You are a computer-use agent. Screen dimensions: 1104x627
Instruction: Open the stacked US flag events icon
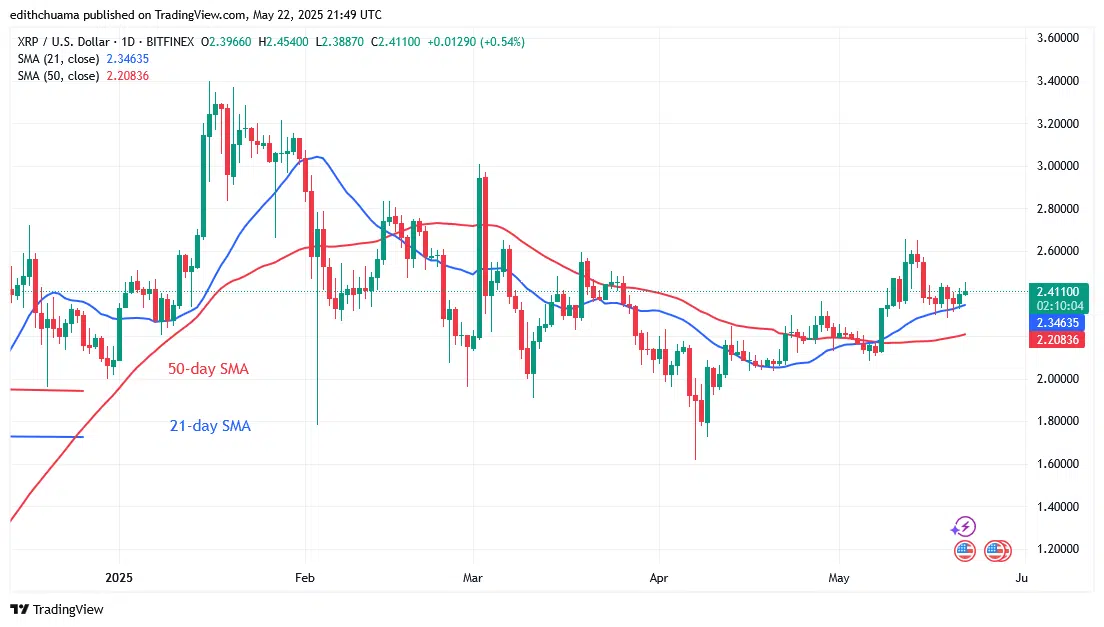pos(998,550)
